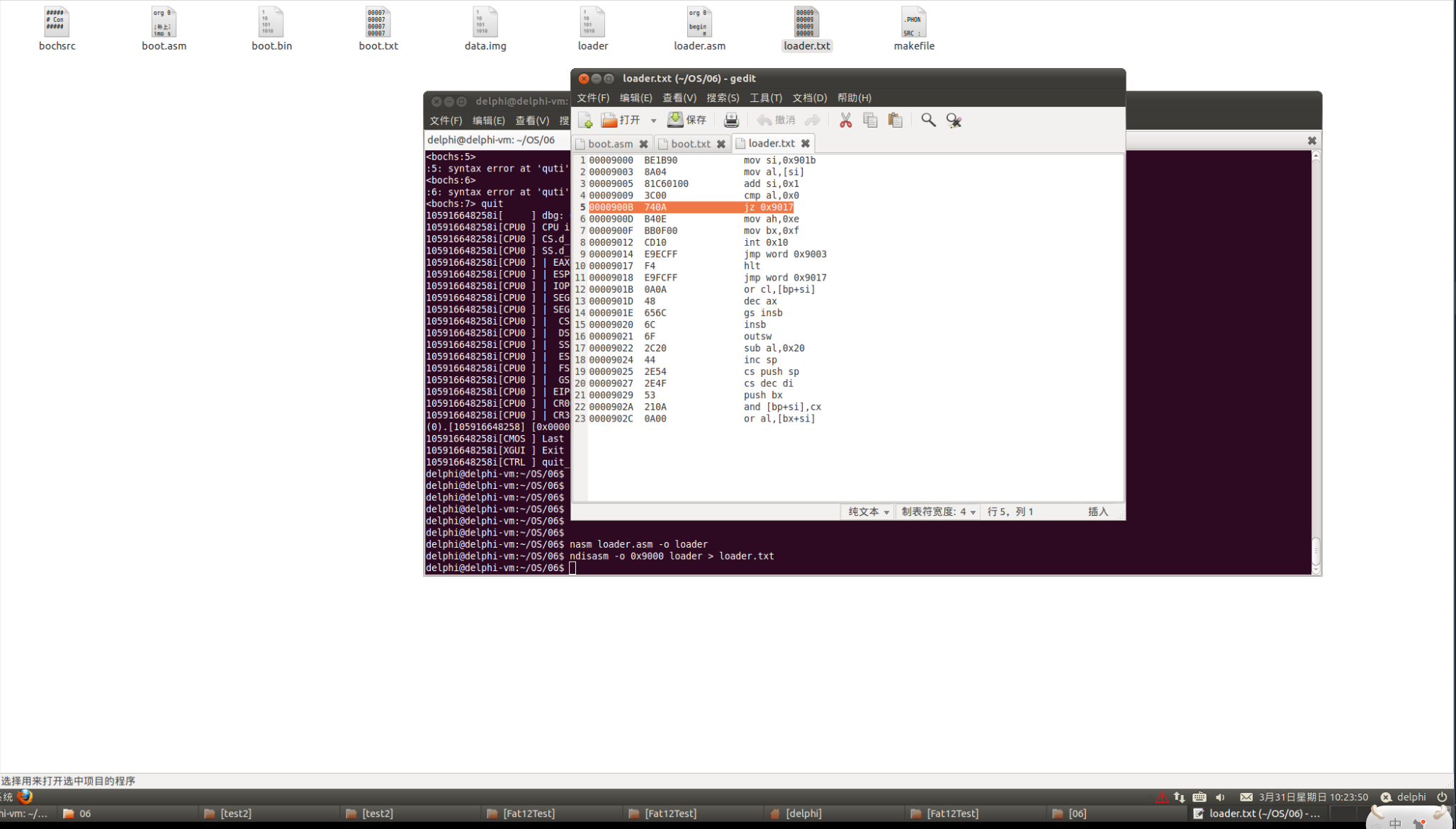Image resolution: width=1456 pixels, height=829 pixels.
Task: Open the 工具(T) menu in gedit
Action: pos(765,98)
